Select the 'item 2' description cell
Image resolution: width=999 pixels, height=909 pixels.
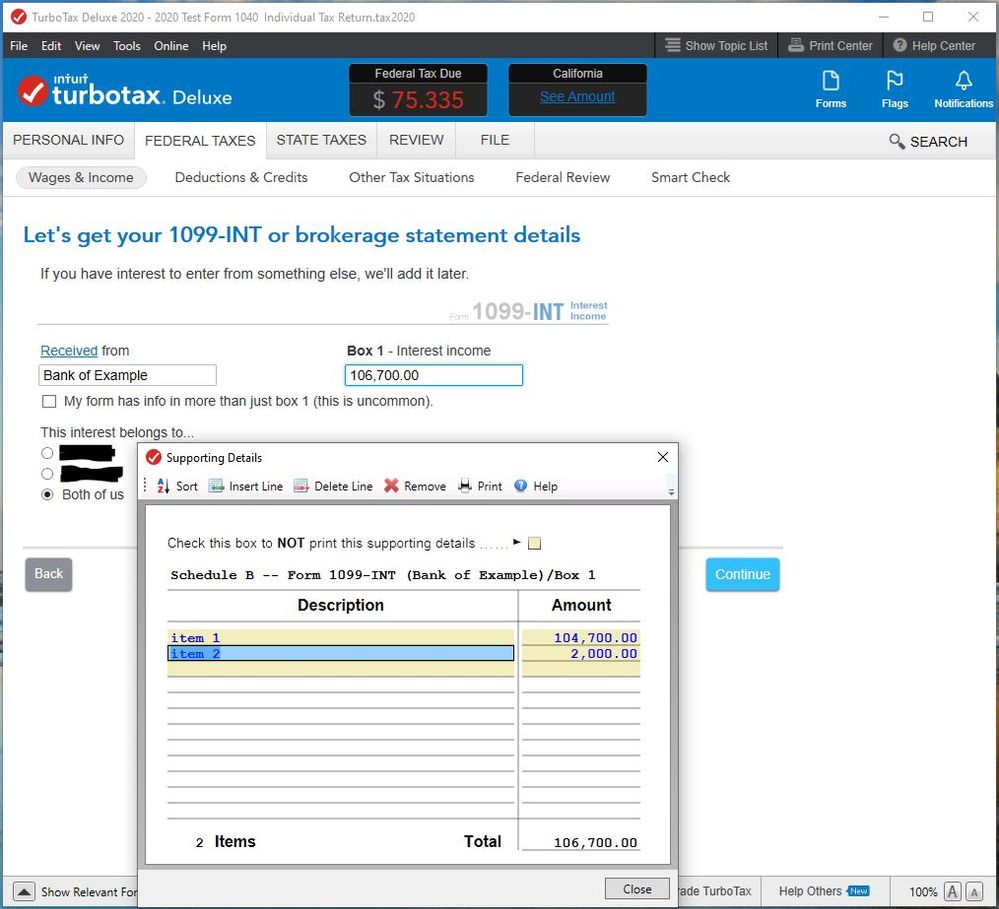(x=341, y=654)
